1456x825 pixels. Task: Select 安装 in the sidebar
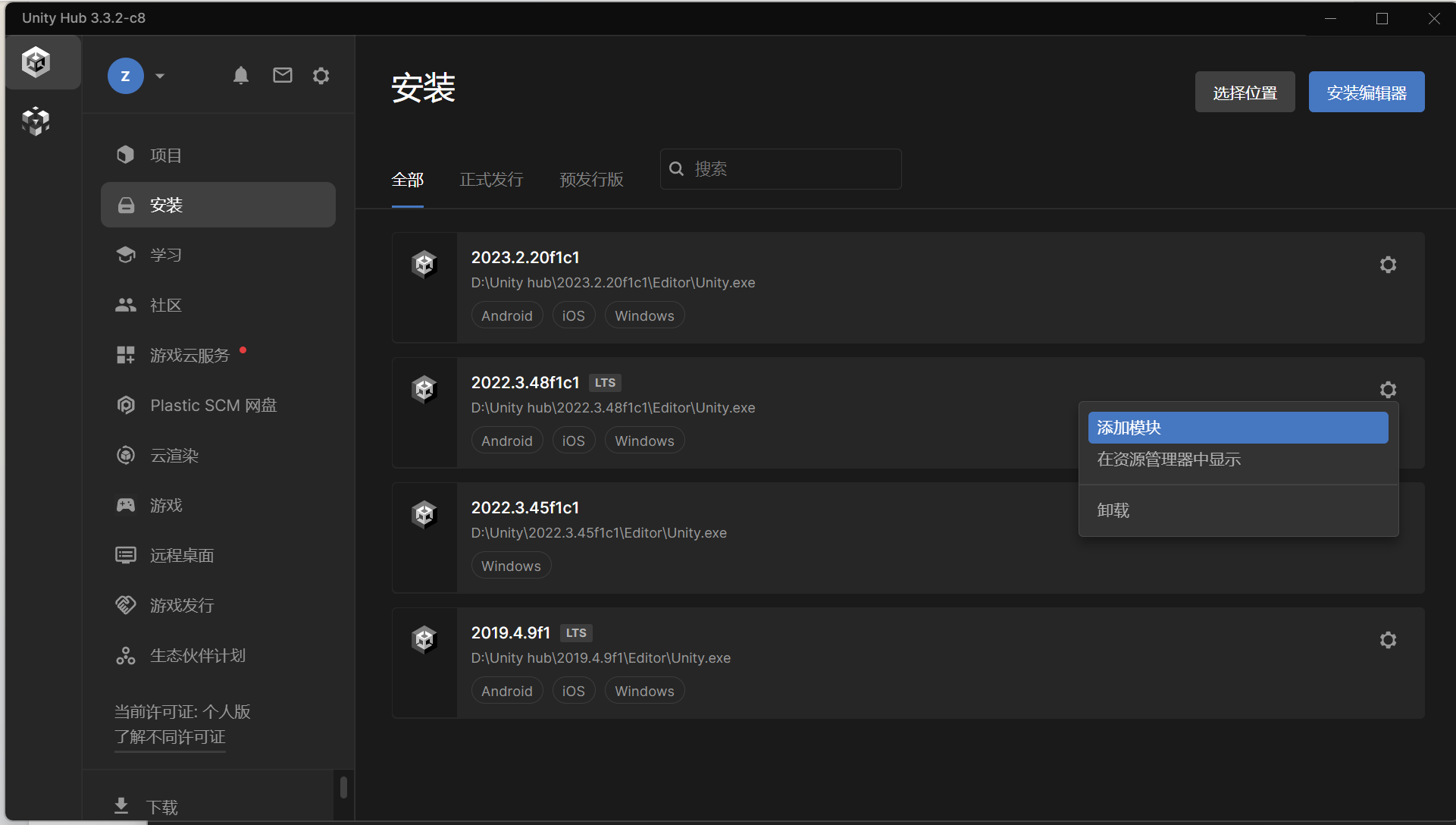[218, 205]
